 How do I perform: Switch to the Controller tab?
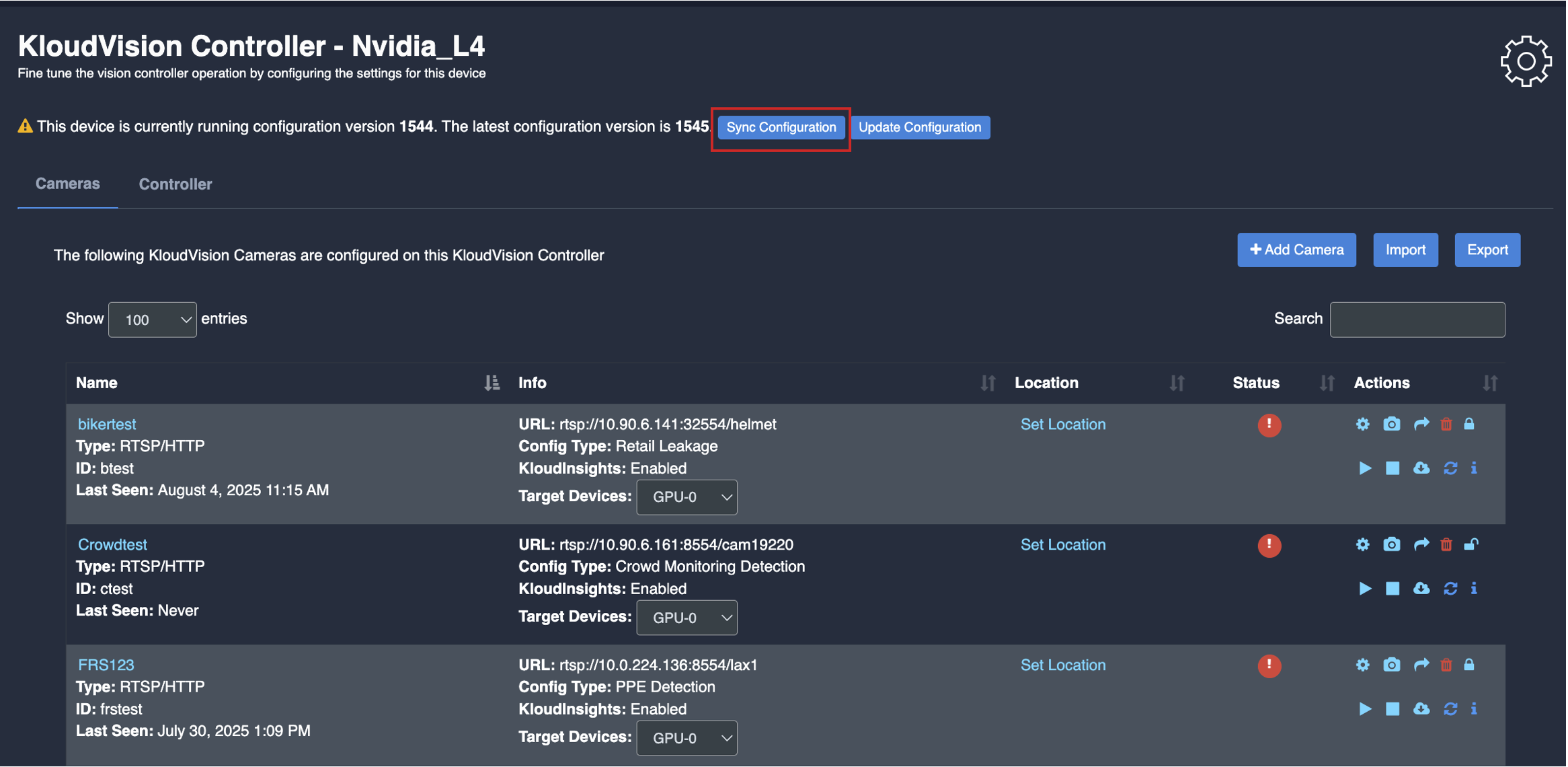(175, 184)
